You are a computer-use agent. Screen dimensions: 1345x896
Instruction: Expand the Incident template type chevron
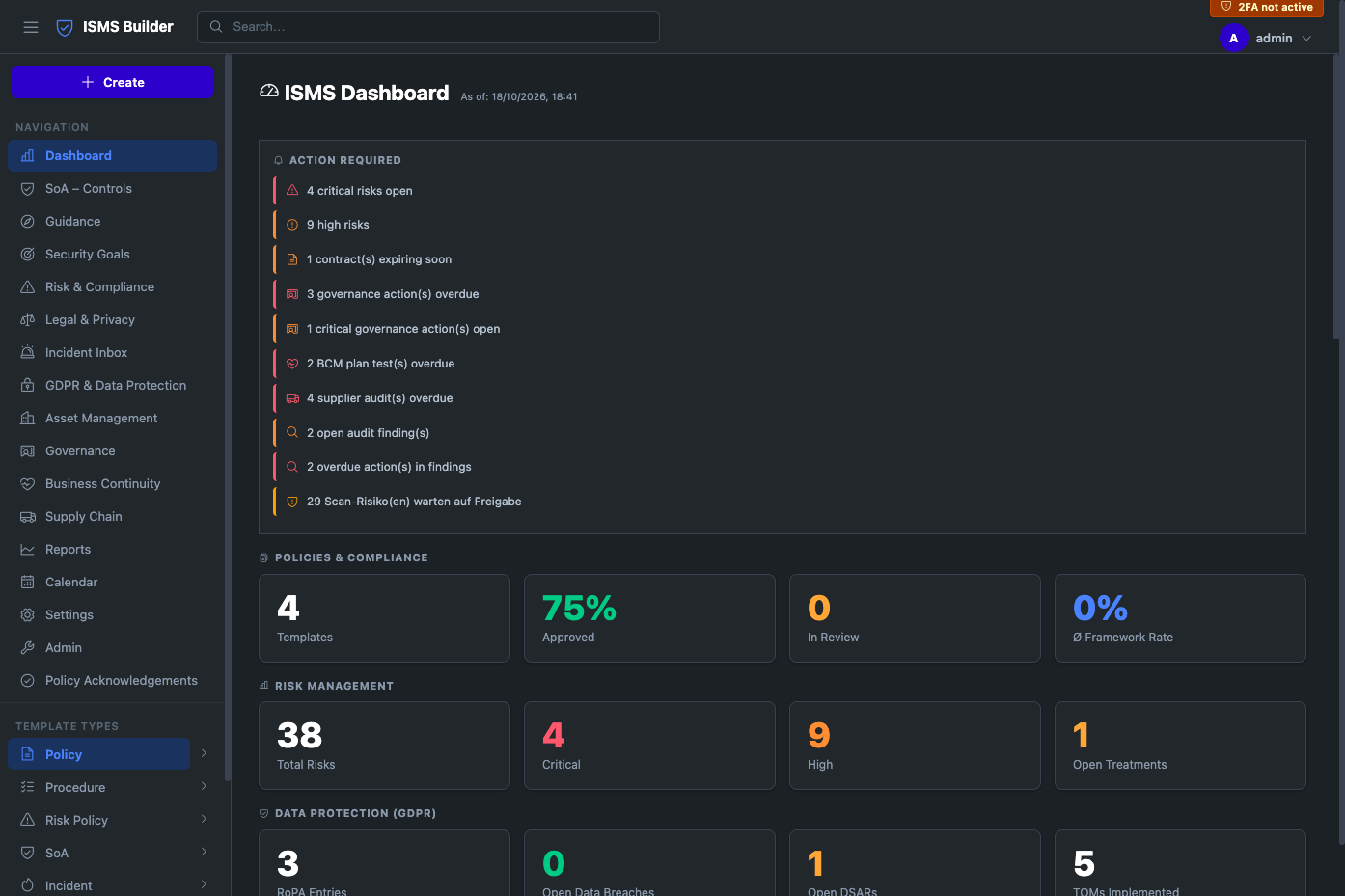(204, 884)
